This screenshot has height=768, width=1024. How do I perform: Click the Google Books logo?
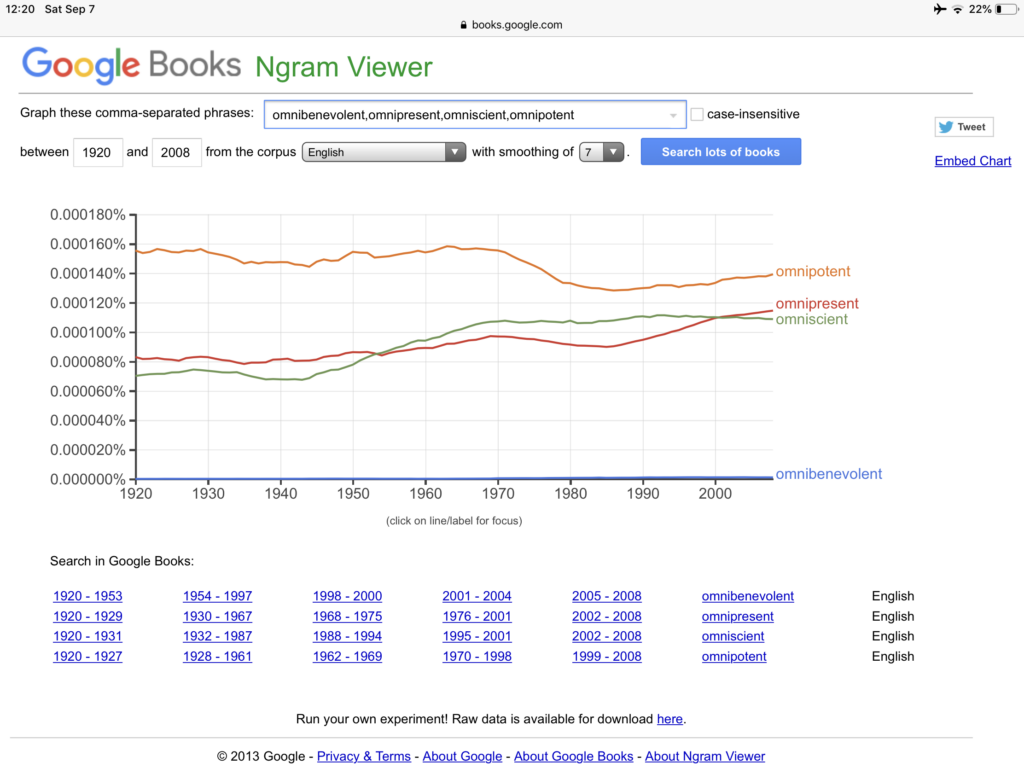point(131,65)
